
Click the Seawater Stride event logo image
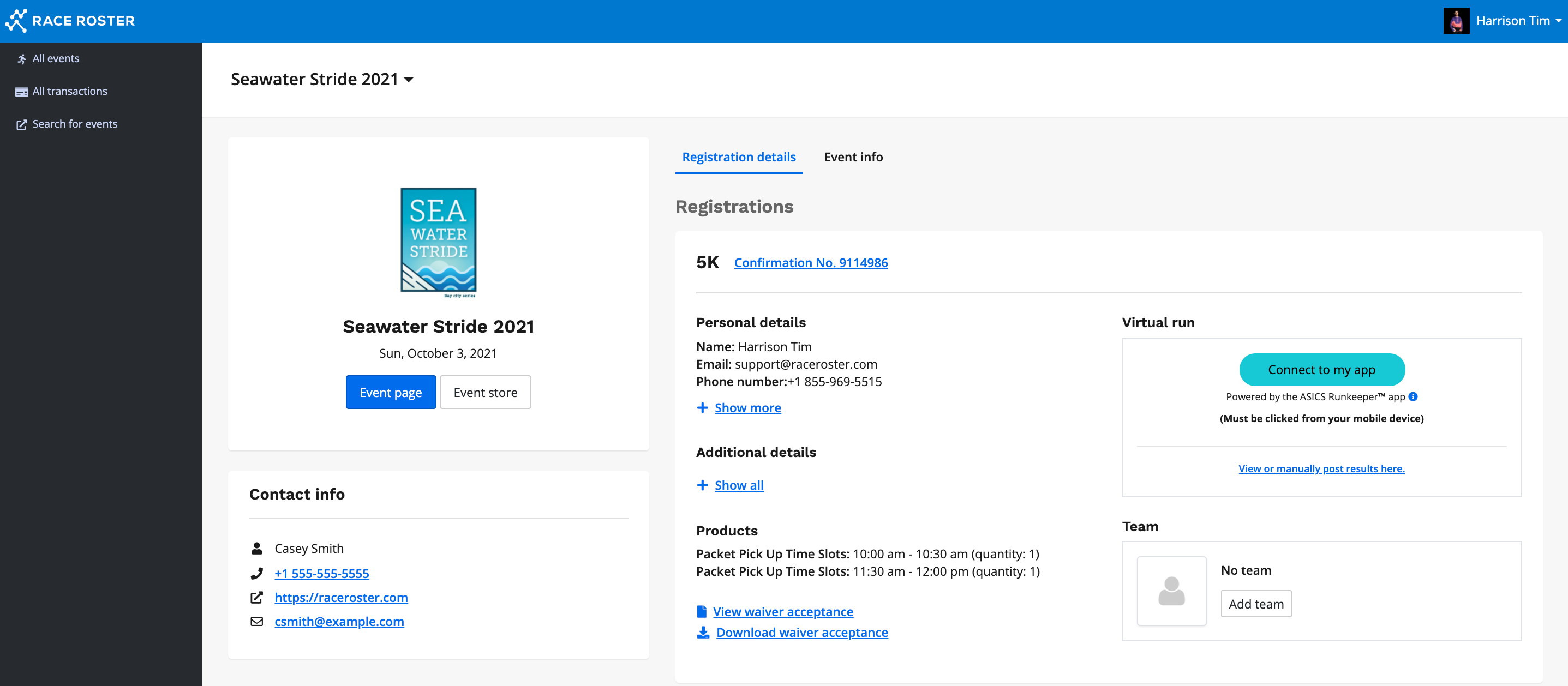coord(438,242)
